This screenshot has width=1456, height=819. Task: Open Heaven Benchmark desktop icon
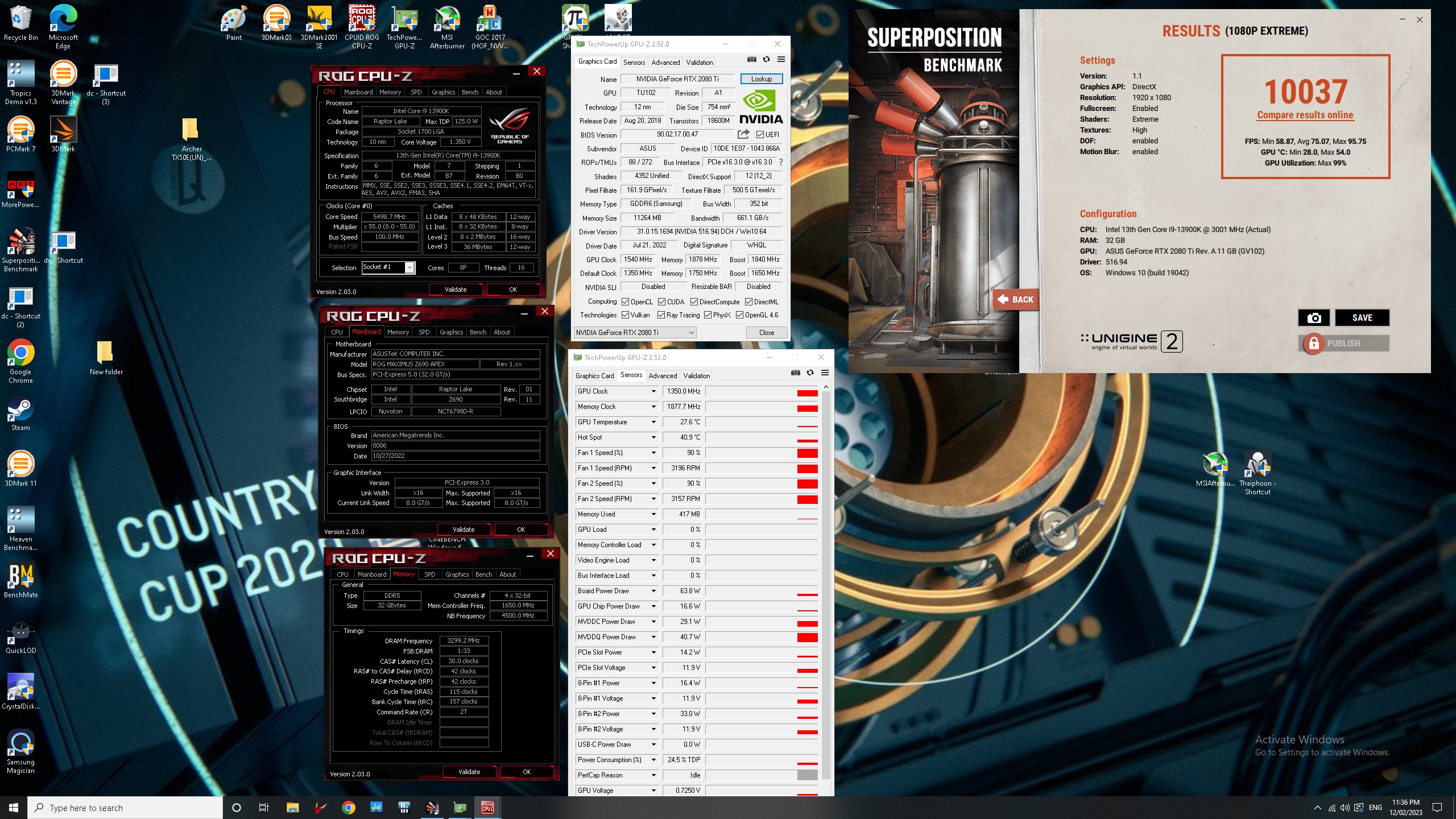tap(20, 528)
